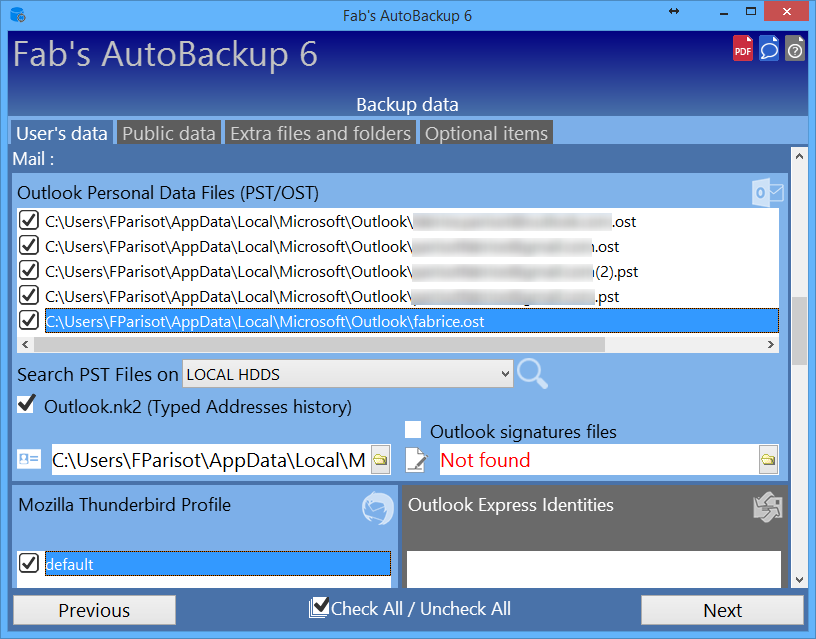Uncheck the fabrice.ost file checkbox
Screen dimensions: 816x639
click(x=30, y=321)
